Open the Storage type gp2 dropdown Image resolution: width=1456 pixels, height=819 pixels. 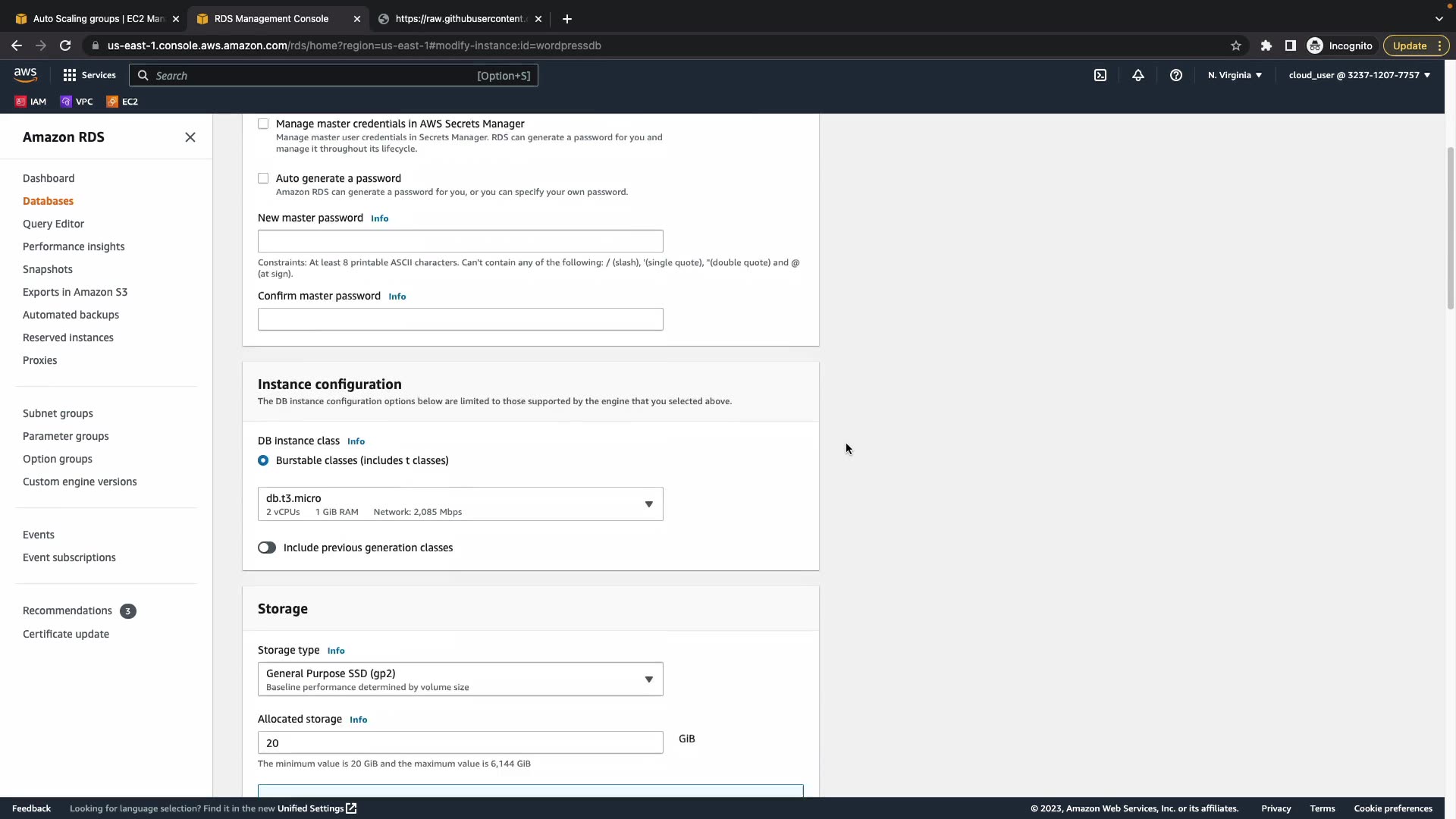pos(460,679)
